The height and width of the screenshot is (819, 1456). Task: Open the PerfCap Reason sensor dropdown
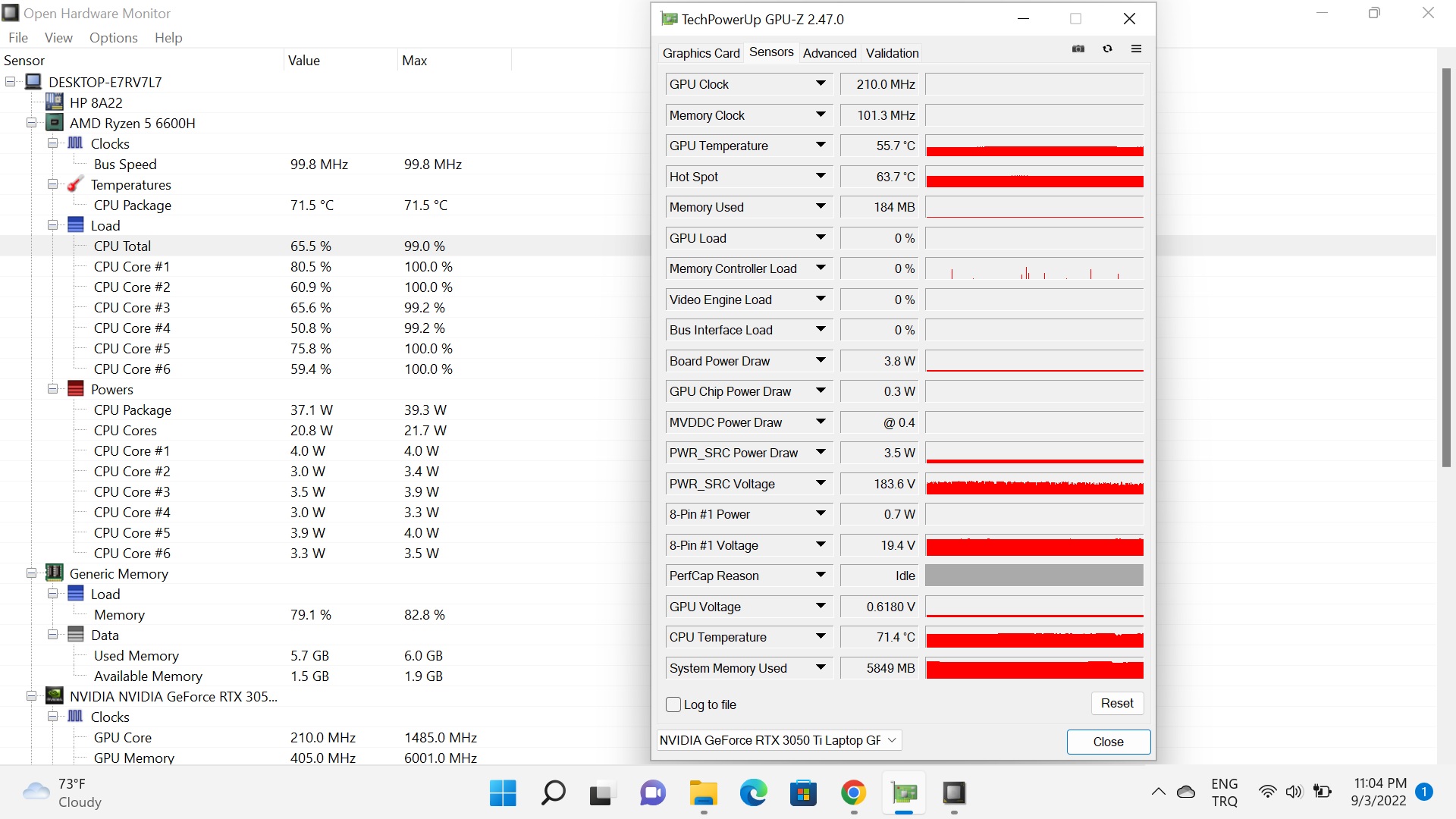pos(821,576)
